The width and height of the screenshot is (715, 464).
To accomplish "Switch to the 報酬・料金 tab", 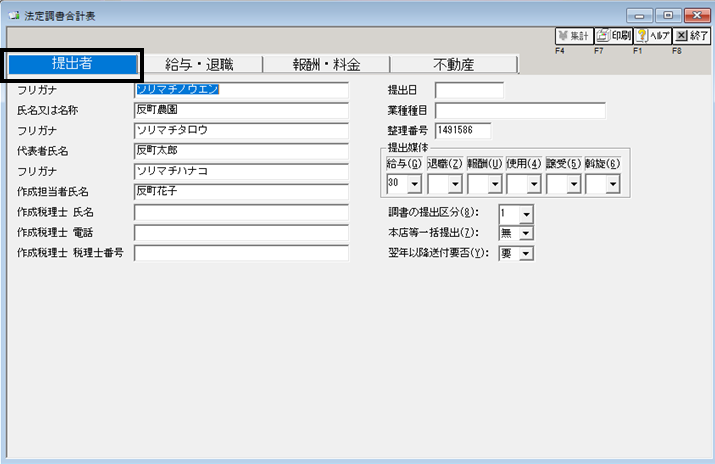I will click(326, 65).
